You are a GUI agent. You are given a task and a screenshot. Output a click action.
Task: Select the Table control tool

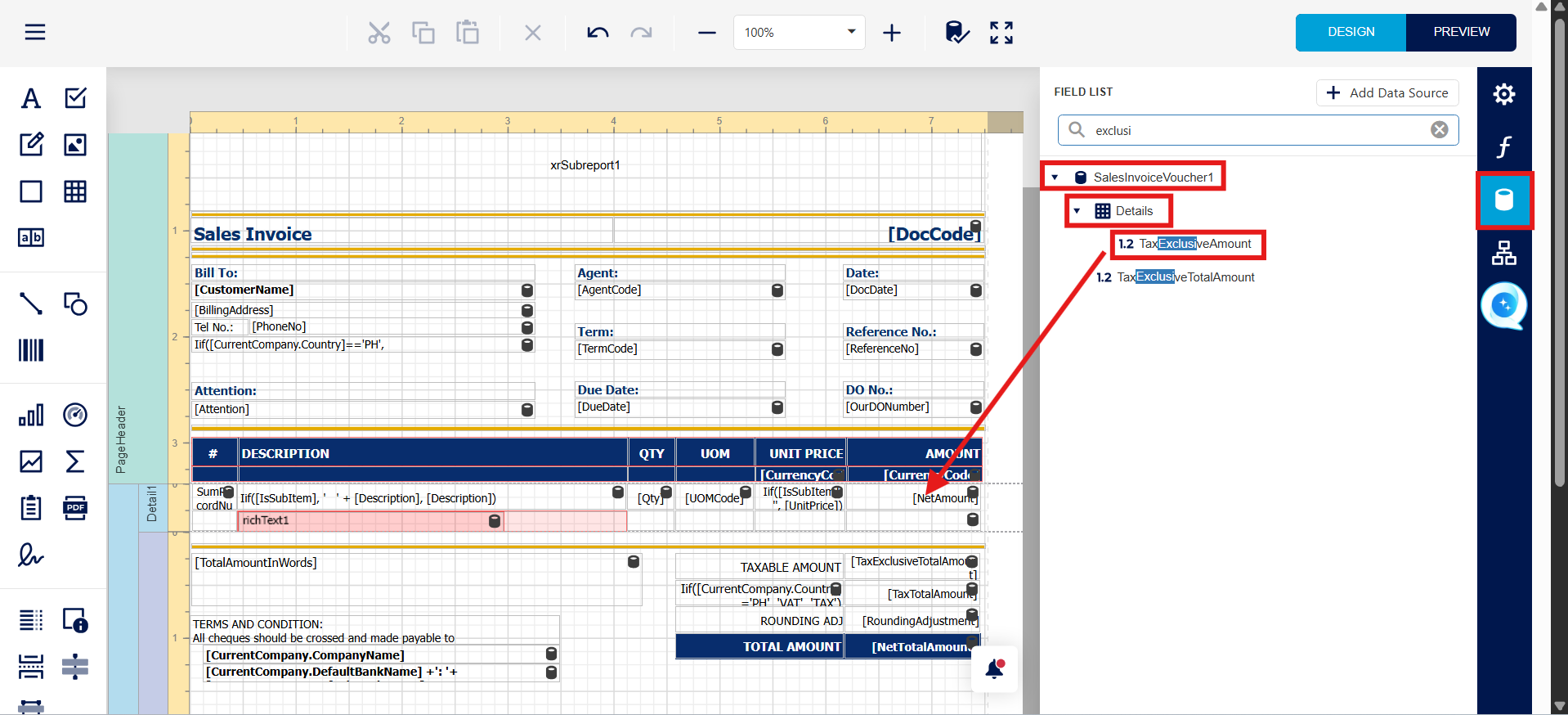tap(75, 191)
